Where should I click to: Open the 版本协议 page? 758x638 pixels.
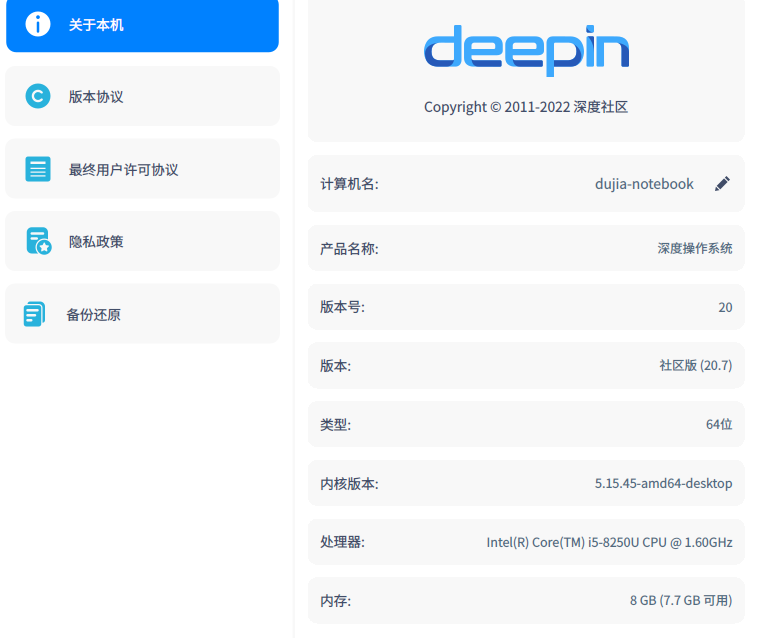[142, 96]
